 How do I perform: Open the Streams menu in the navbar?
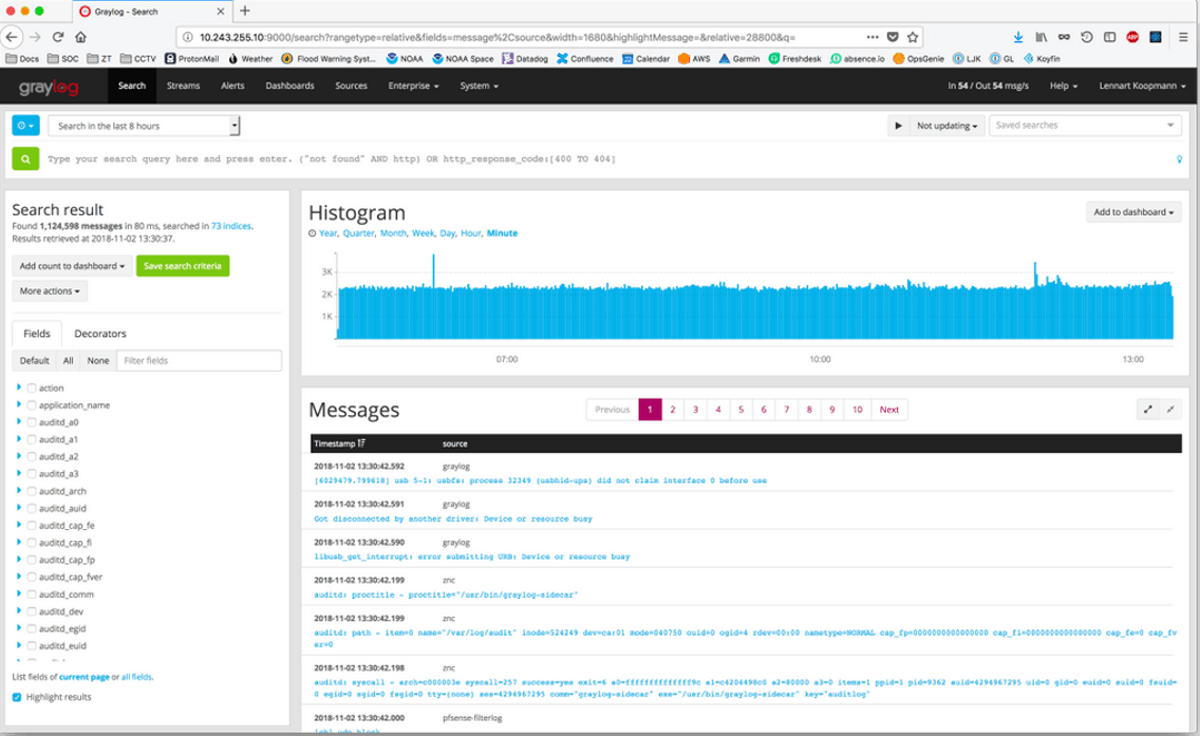183,86
